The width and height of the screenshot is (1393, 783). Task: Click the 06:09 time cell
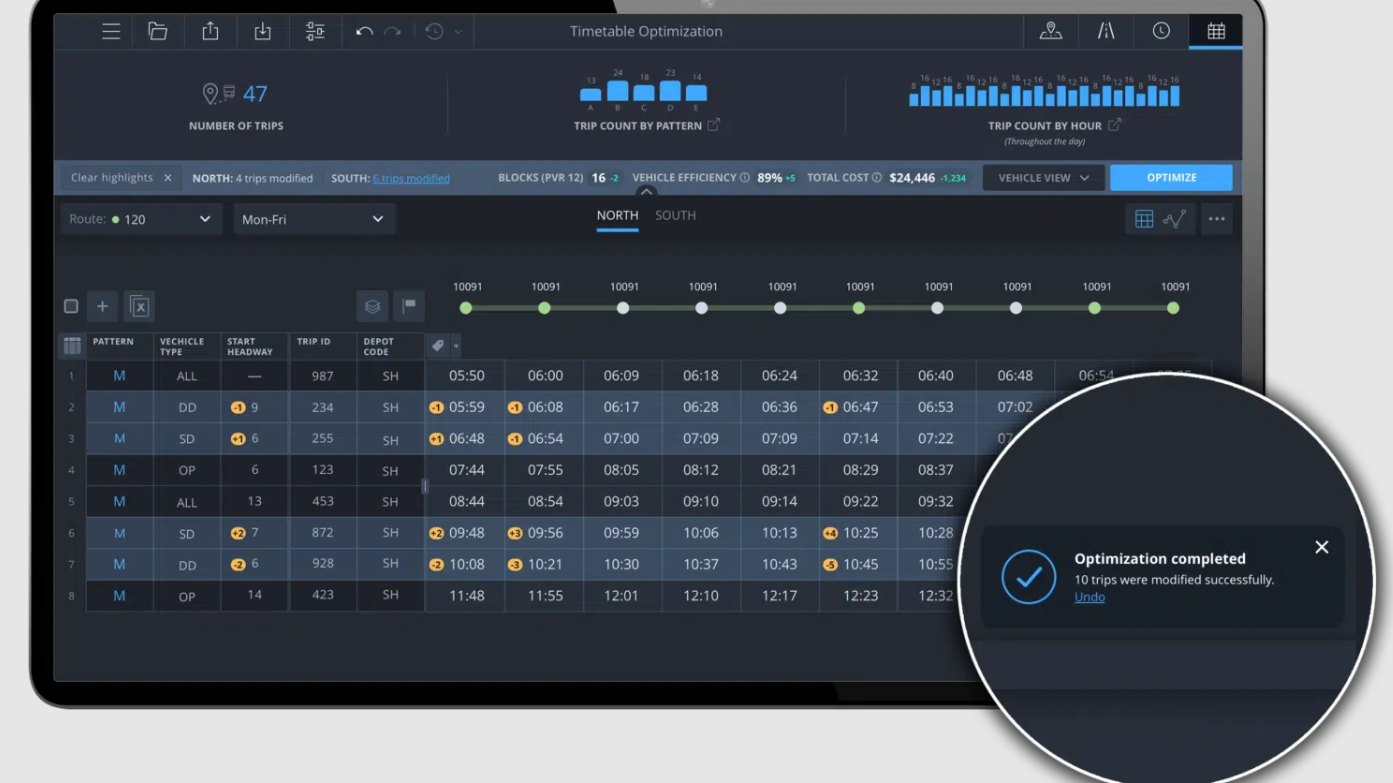(x=622, y=376)
